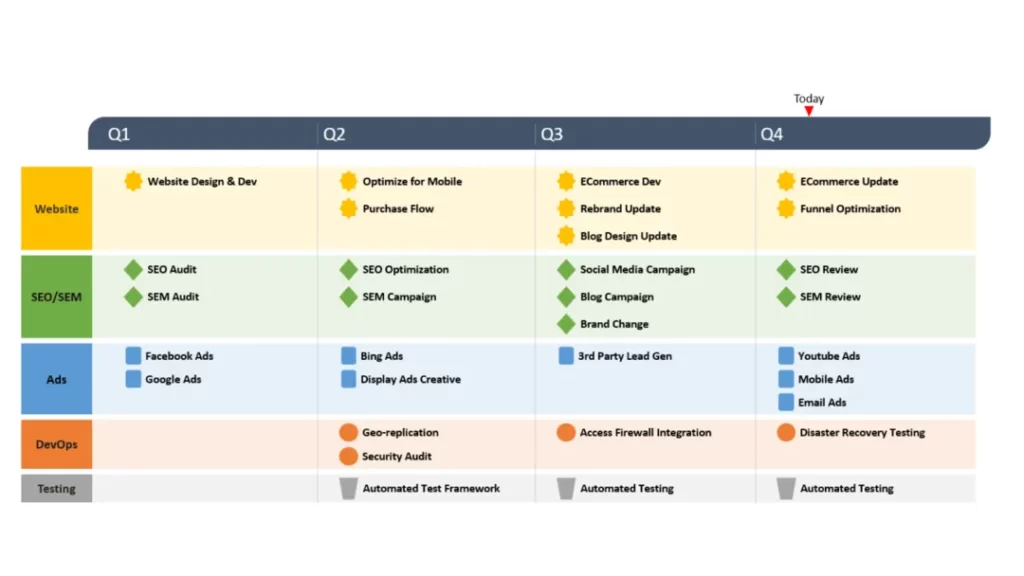Select the orange DevOps swimlane label
Image resolution: width=1024 pixels, height=576 pixels.
[x=56, y=444]
